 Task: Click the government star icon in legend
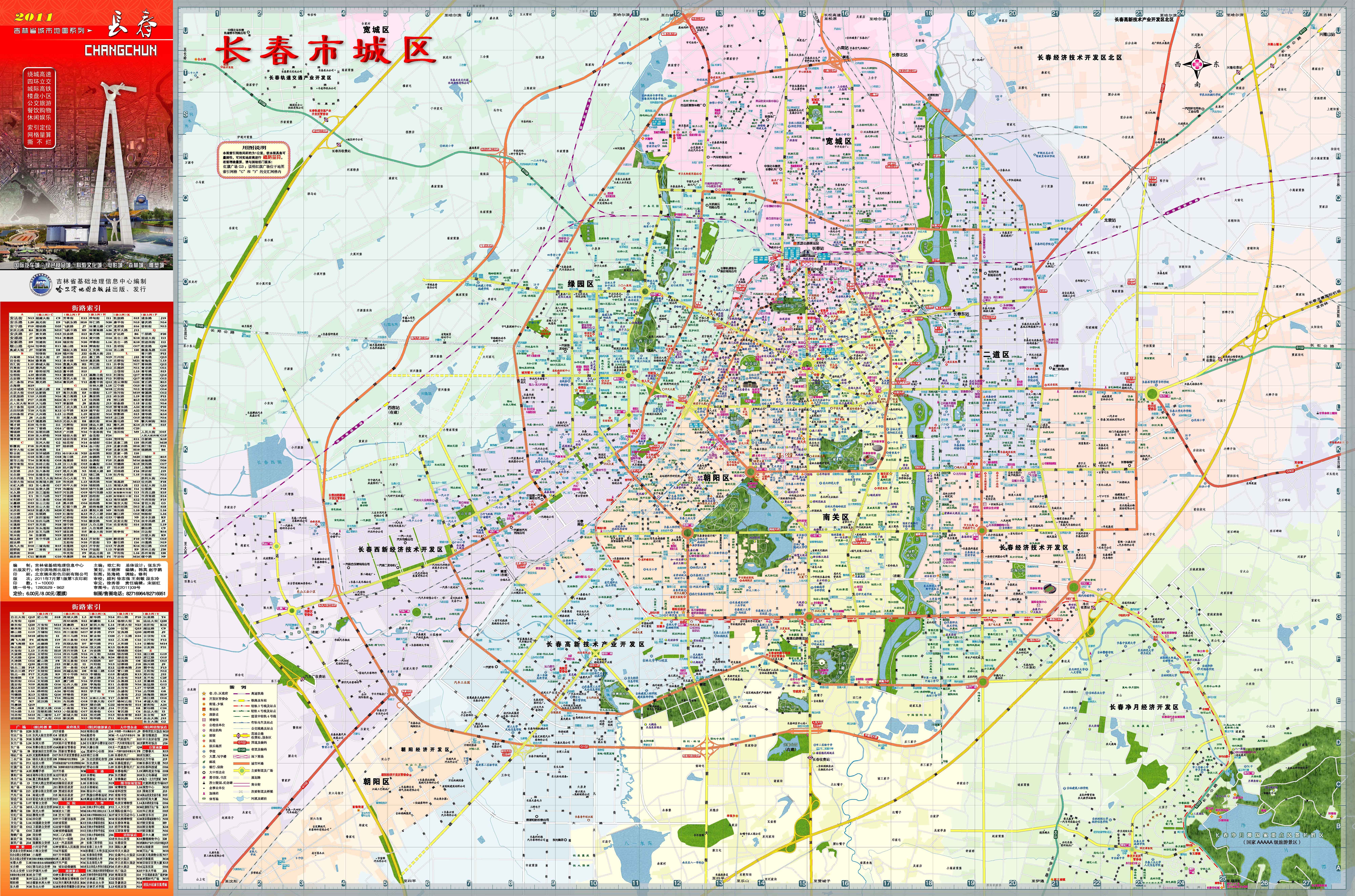pyautogui.click(x=204, y=694)
